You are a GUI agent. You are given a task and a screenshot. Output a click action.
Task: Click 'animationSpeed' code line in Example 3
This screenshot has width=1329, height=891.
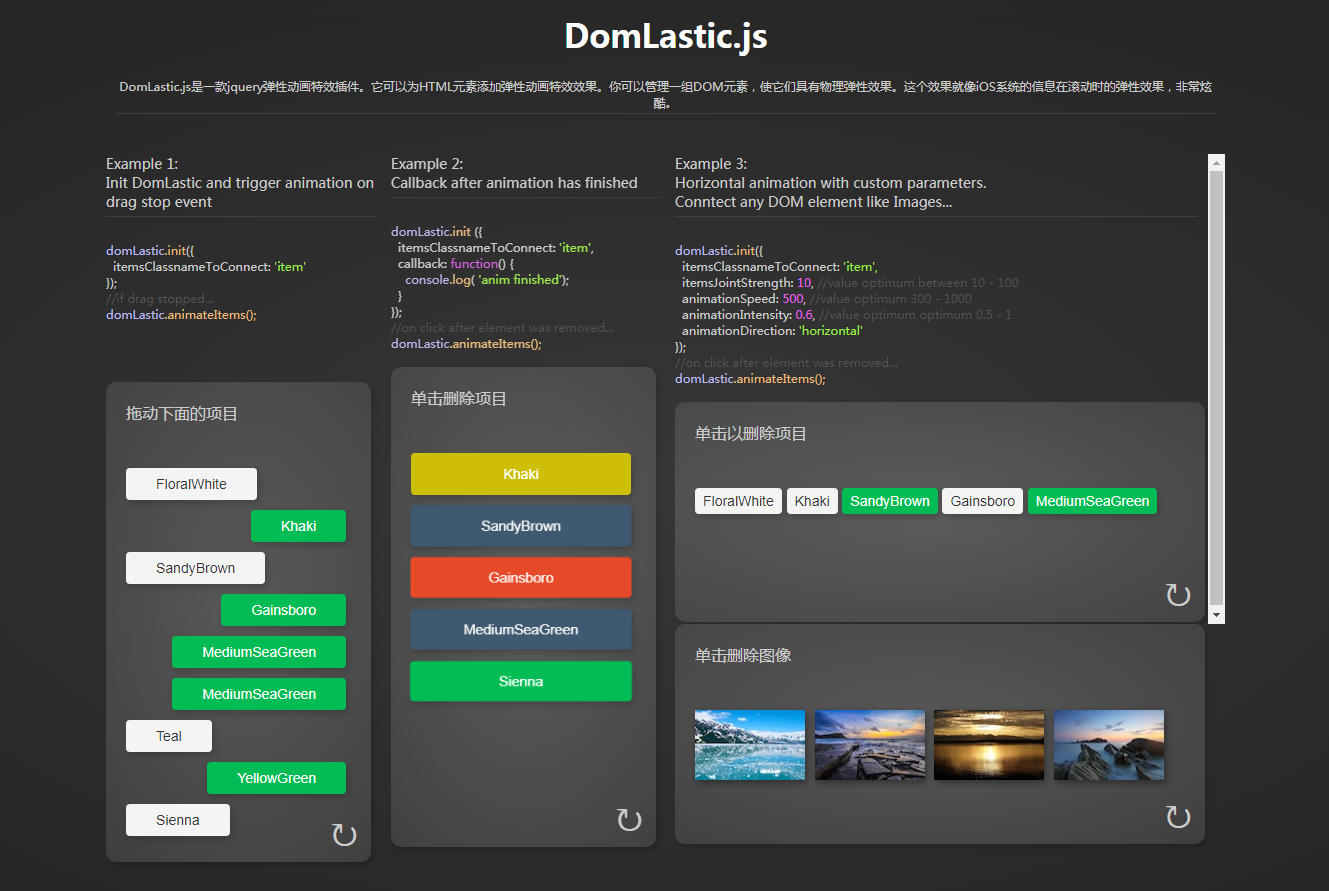pyautogui.click(x=827, y=299)
